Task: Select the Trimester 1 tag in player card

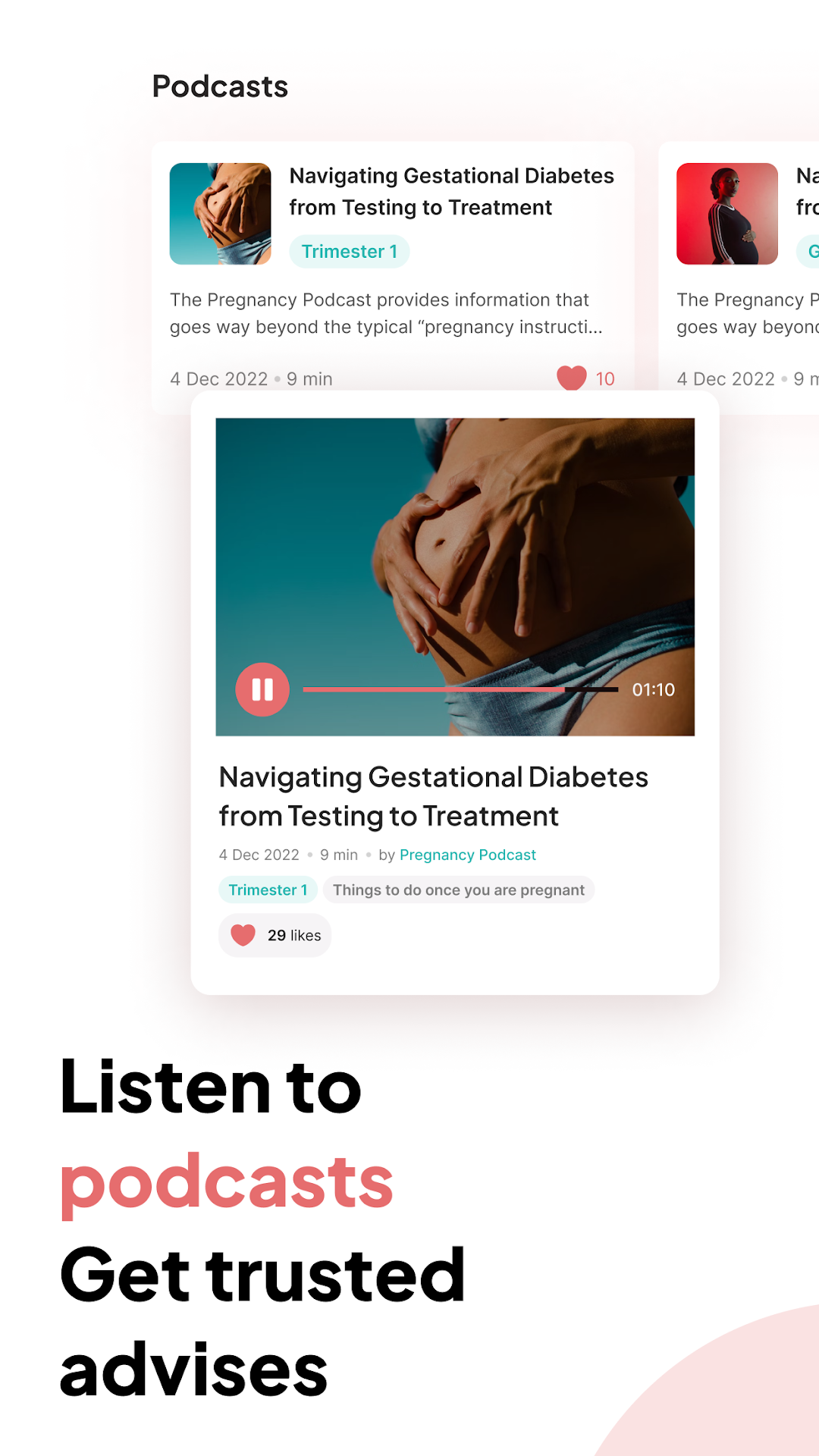Action: click(x=268, y=890)
